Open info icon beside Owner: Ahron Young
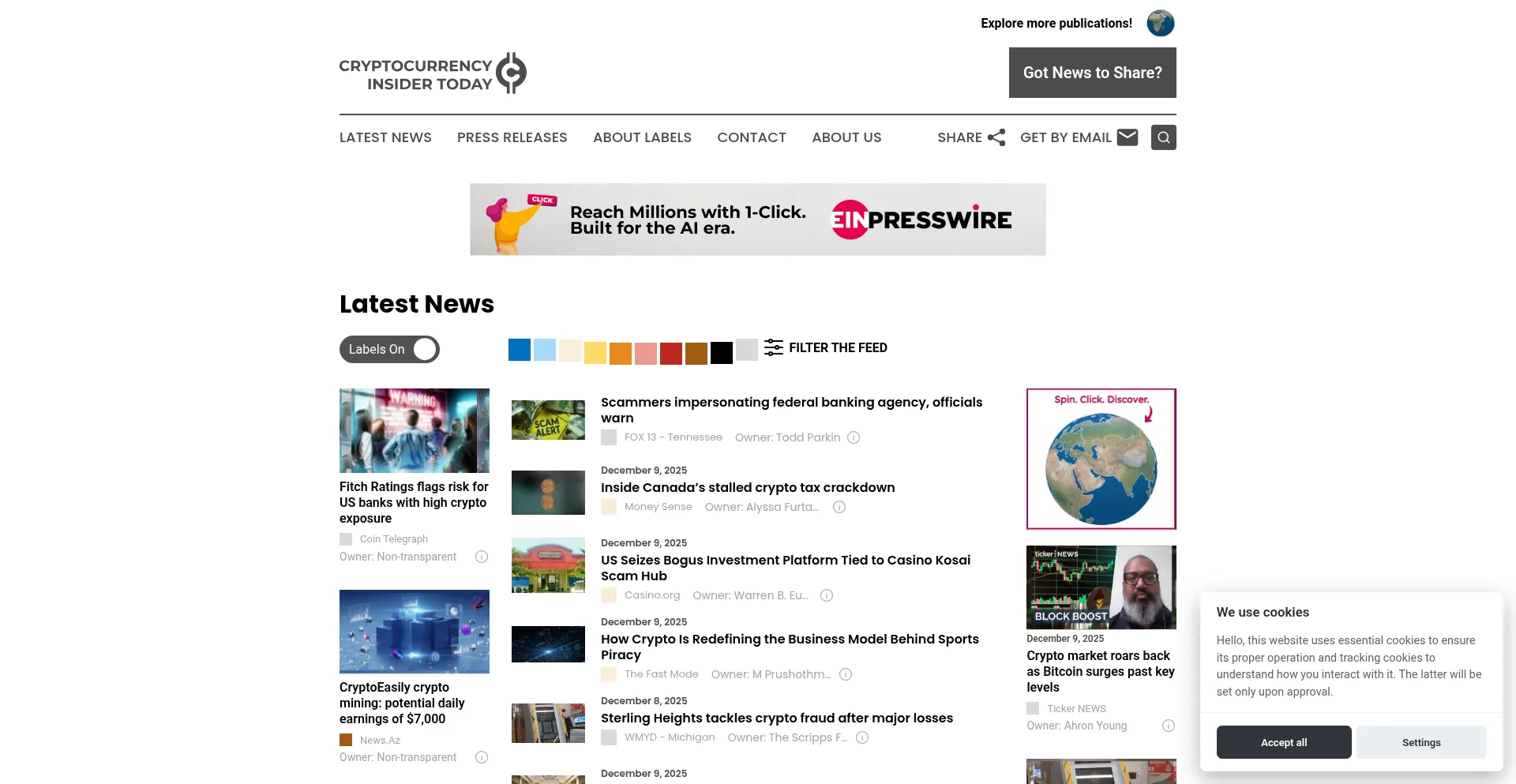1516x784 pixels. pos(1169,726)
